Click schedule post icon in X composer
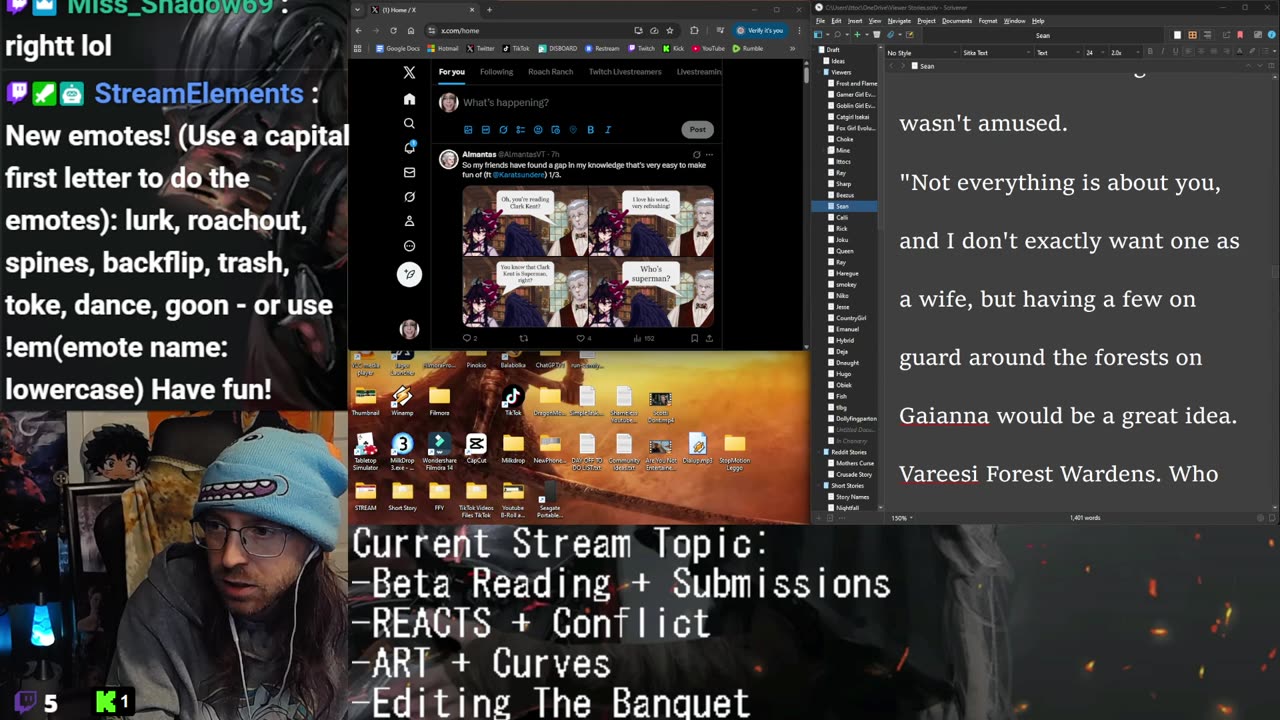 (555, 129)
